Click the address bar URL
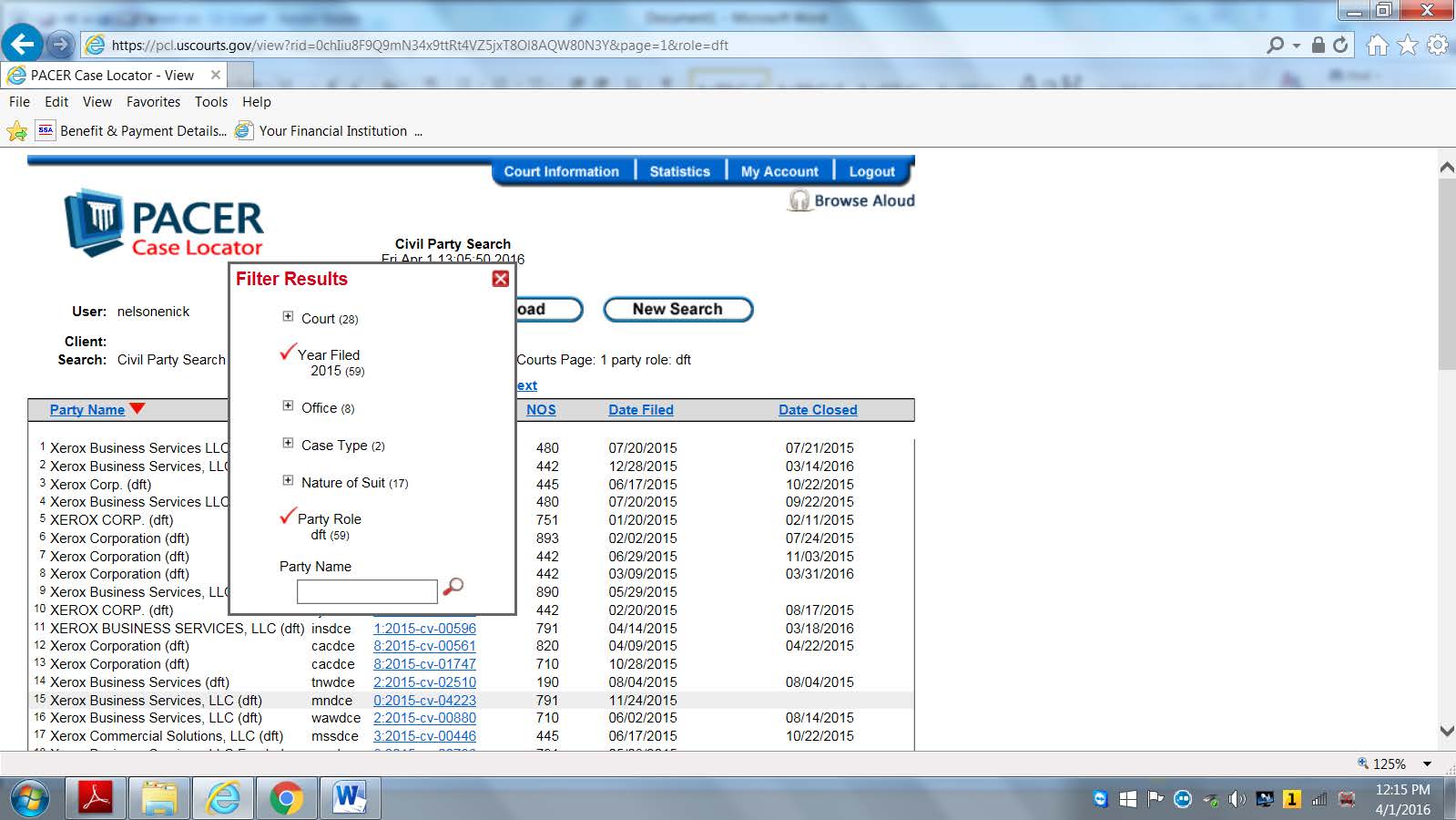Image resolution: width=1456 pixels, height=820 pixels. tap(420, 45)
